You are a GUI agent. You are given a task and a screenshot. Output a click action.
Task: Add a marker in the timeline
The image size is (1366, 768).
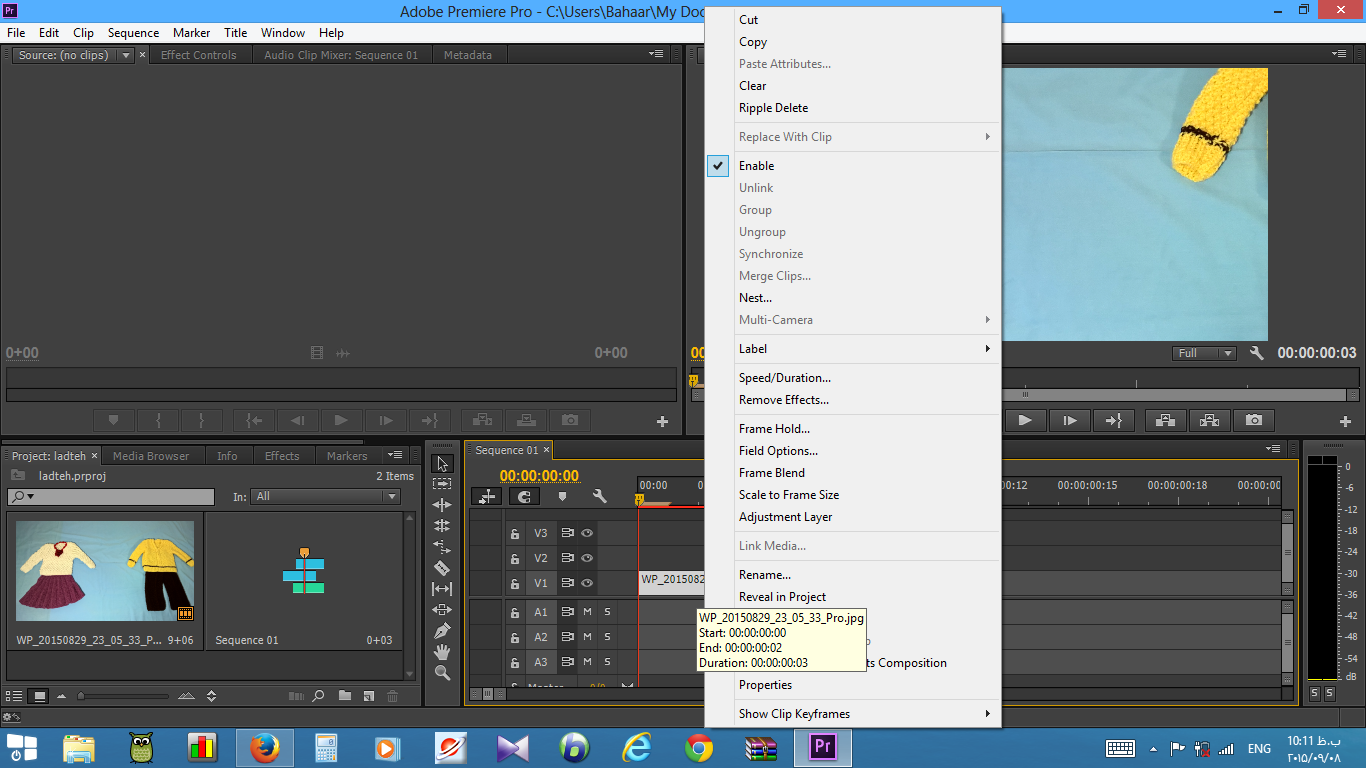click(x=562, y=496)
